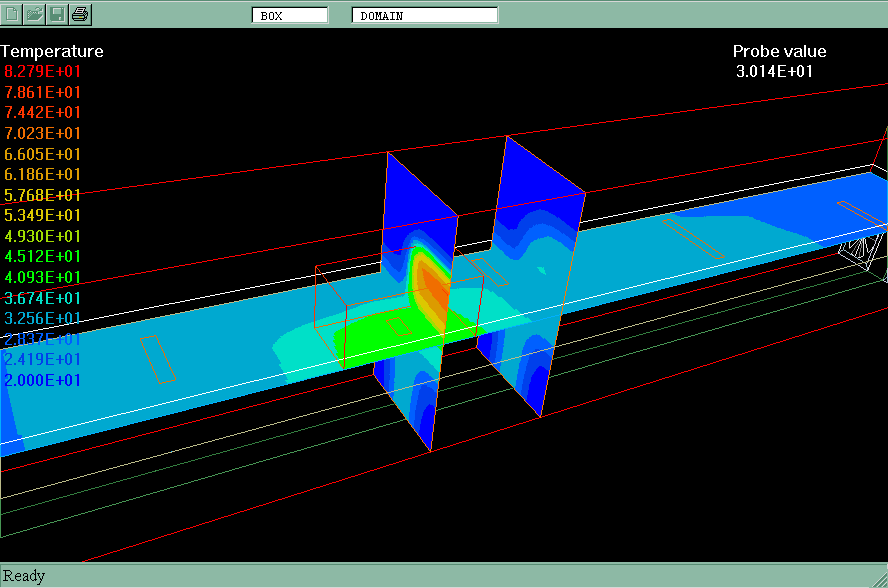This screenshot has width=888, height=588.
Task: Click the Save disk icon
Action: click(x=57, y=14)
